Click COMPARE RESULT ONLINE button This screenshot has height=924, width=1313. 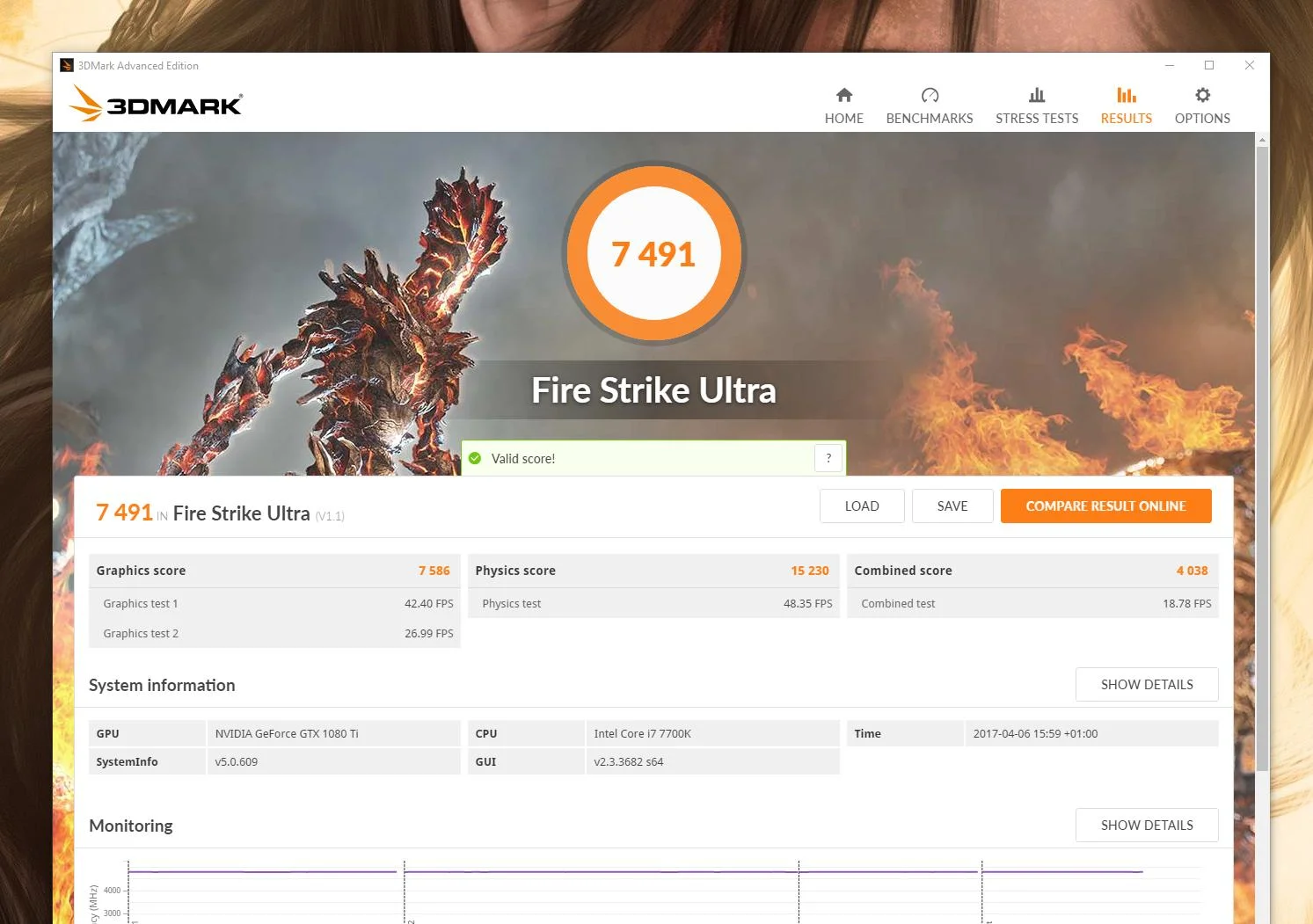coord(1106,506)
